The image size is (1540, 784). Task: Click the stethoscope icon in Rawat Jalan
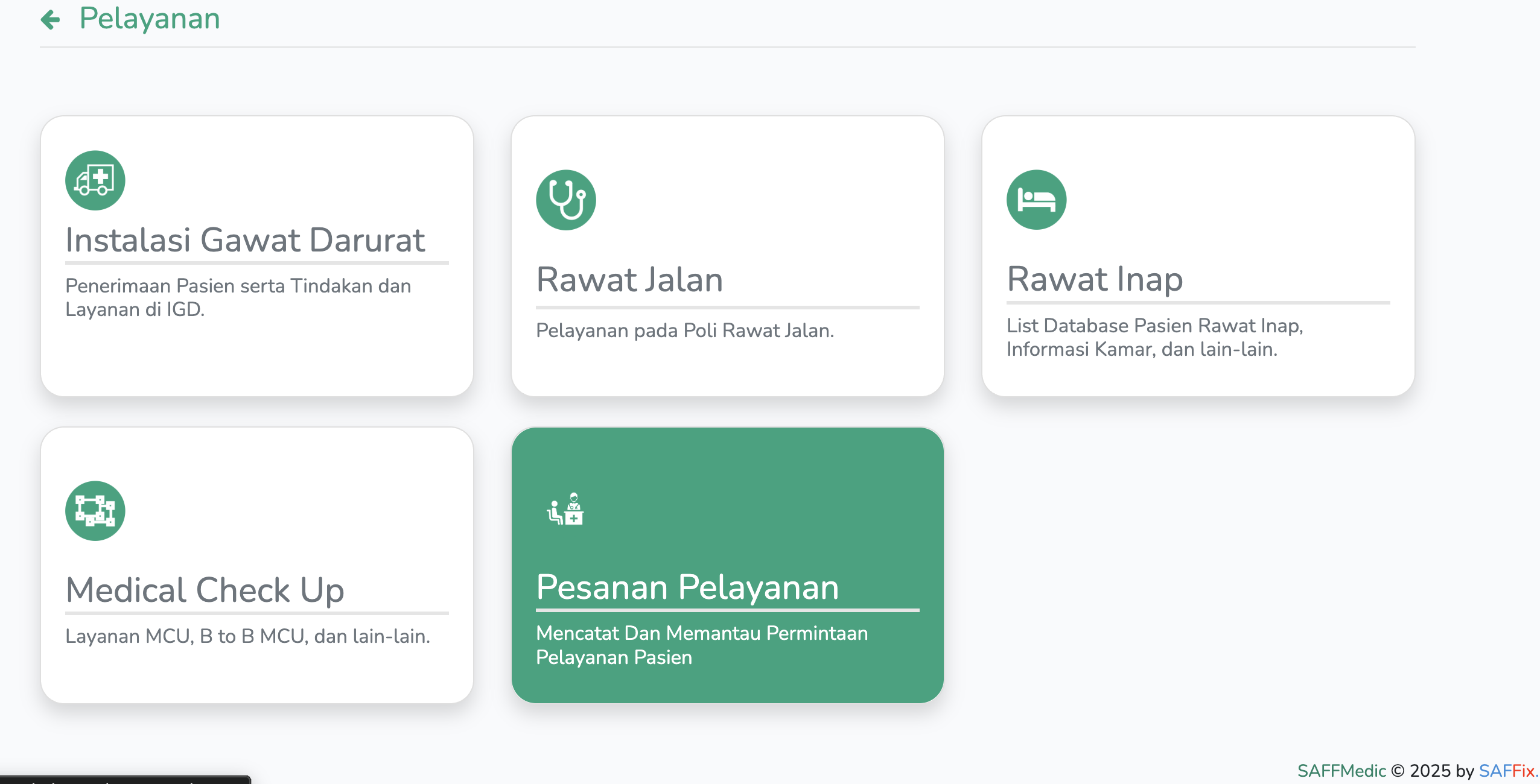pos(565,200)
